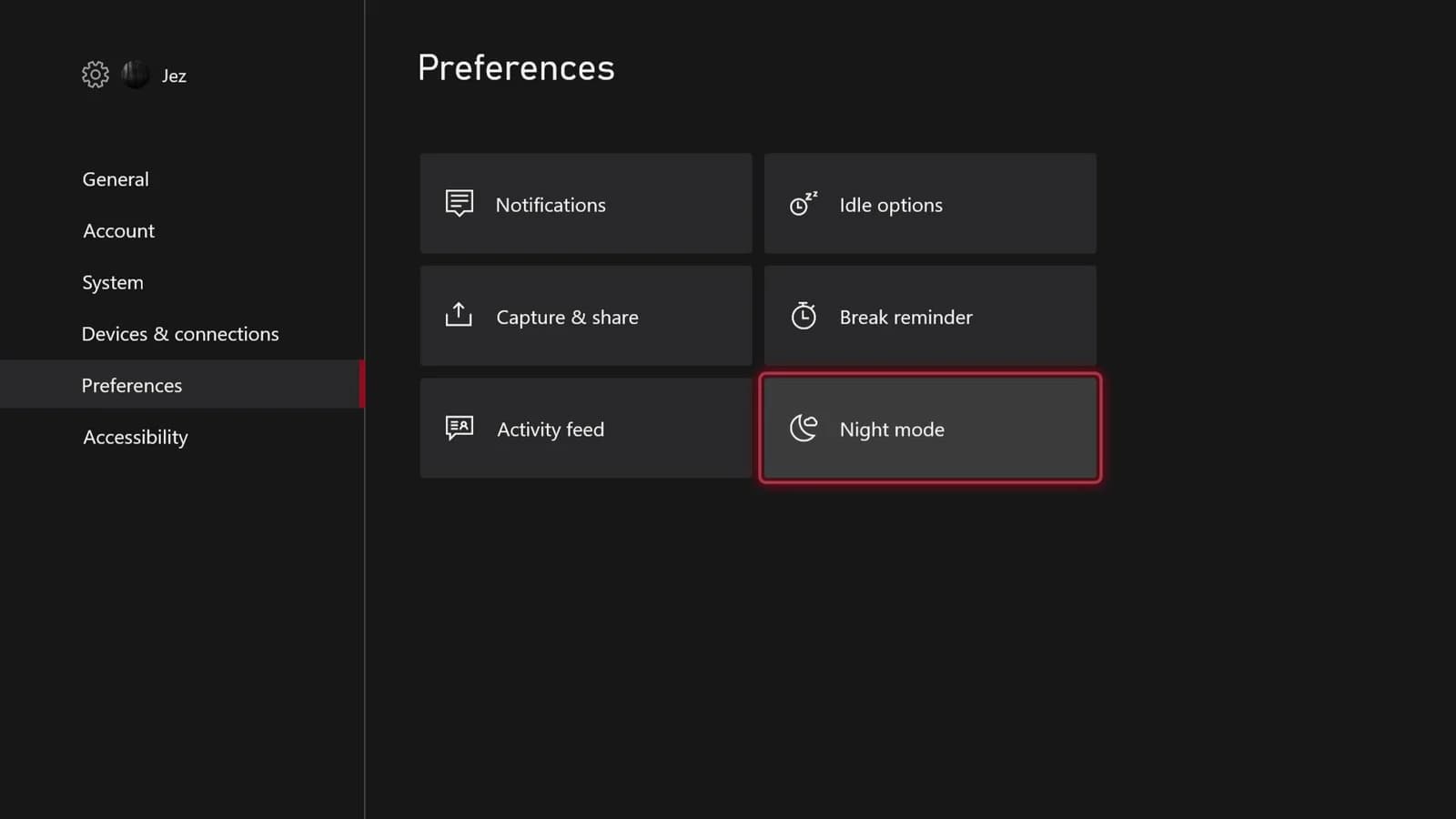Click the Notifications message icon

460,203
